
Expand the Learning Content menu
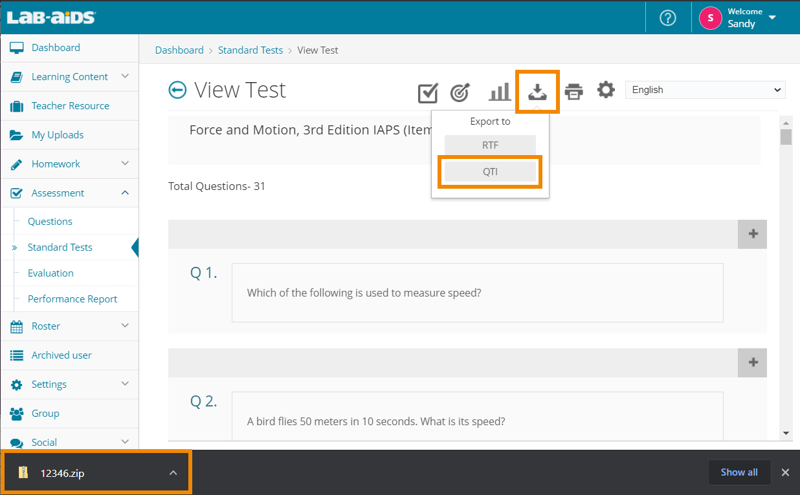pyautogui.click(x=125, y=76)
